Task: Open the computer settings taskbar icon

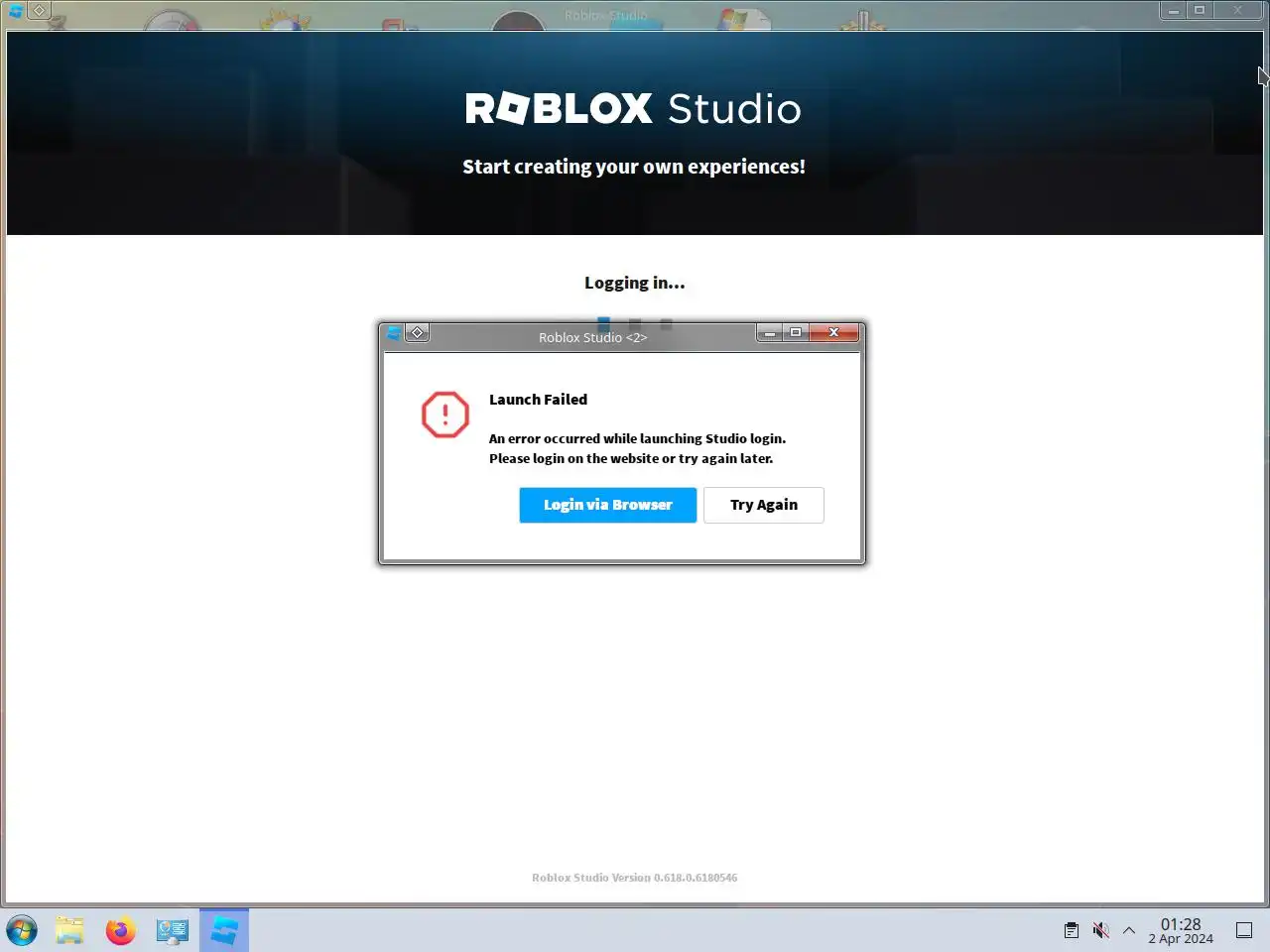Action: coord(172,930)
